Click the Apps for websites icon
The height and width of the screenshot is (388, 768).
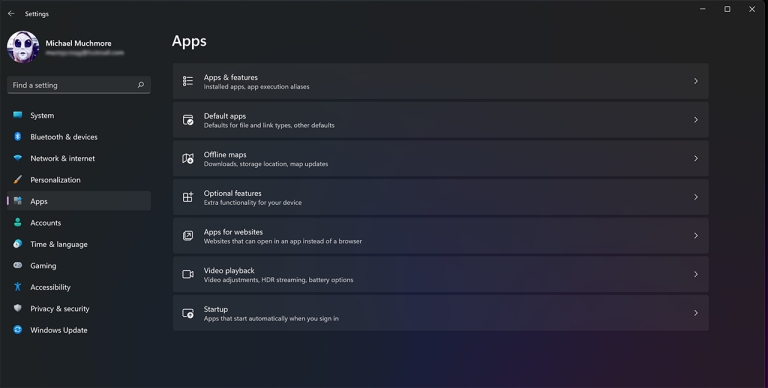(188, 236)
